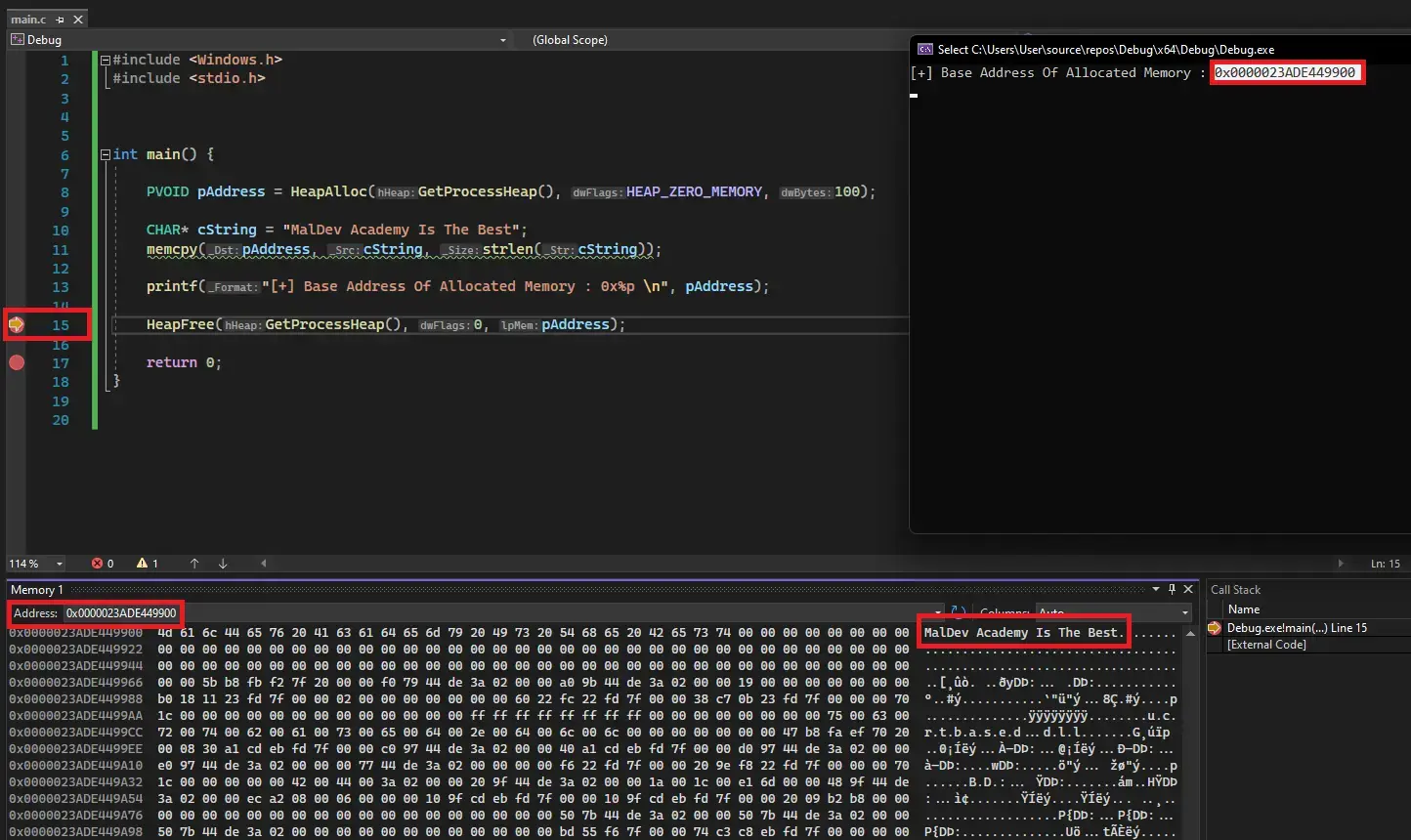Go to next issue with down arrow
This screenshot has width=1411, height=840.
(x=223, y=564)
